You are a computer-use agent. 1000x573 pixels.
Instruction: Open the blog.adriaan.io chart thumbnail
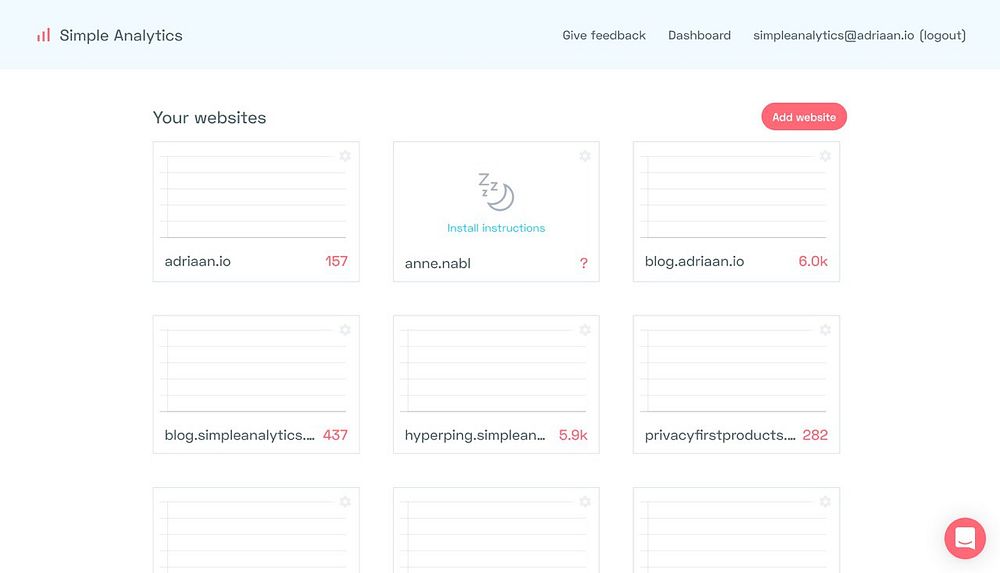coord(733,197)
